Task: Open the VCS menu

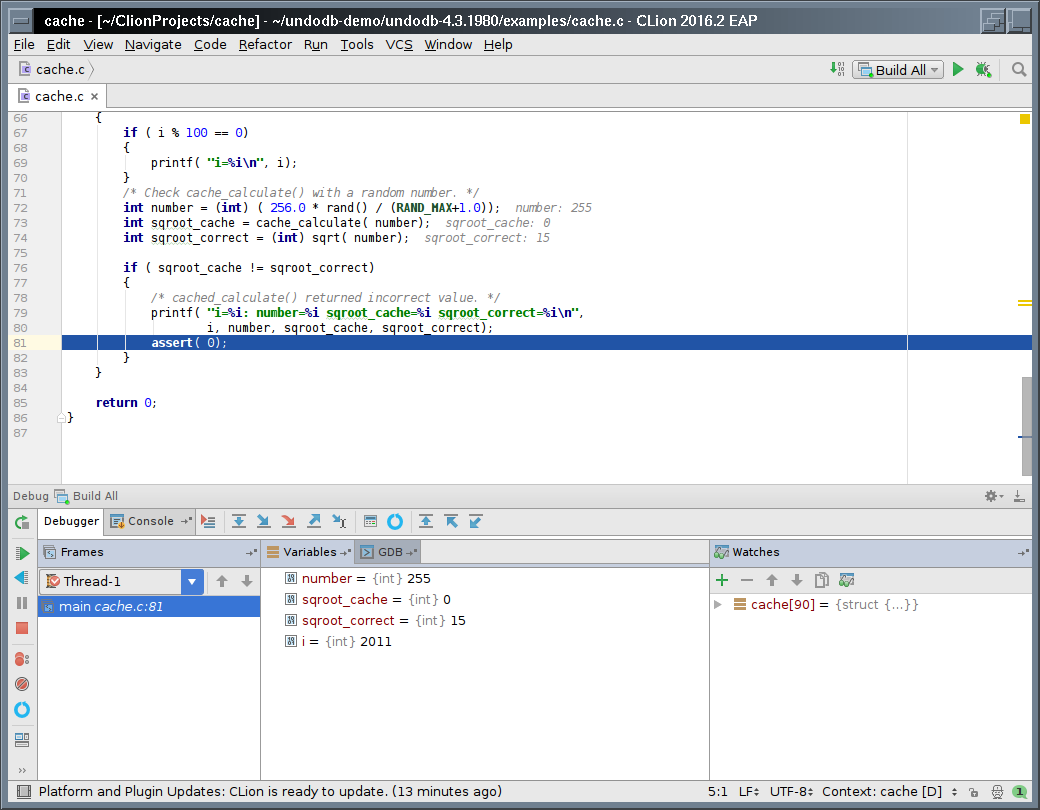Action: point(399,44)
